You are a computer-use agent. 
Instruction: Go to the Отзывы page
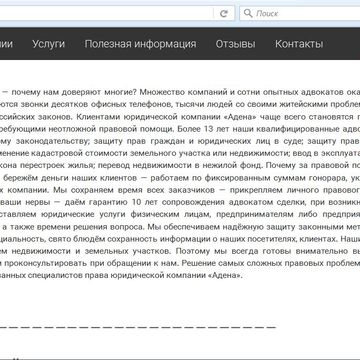pyautogui.click(x=235, y=44)
